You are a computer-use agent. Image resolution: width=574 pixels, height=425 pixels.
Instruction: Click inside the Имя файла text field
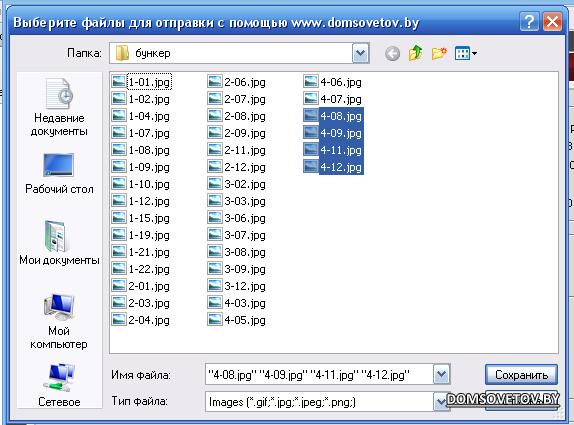319,374
